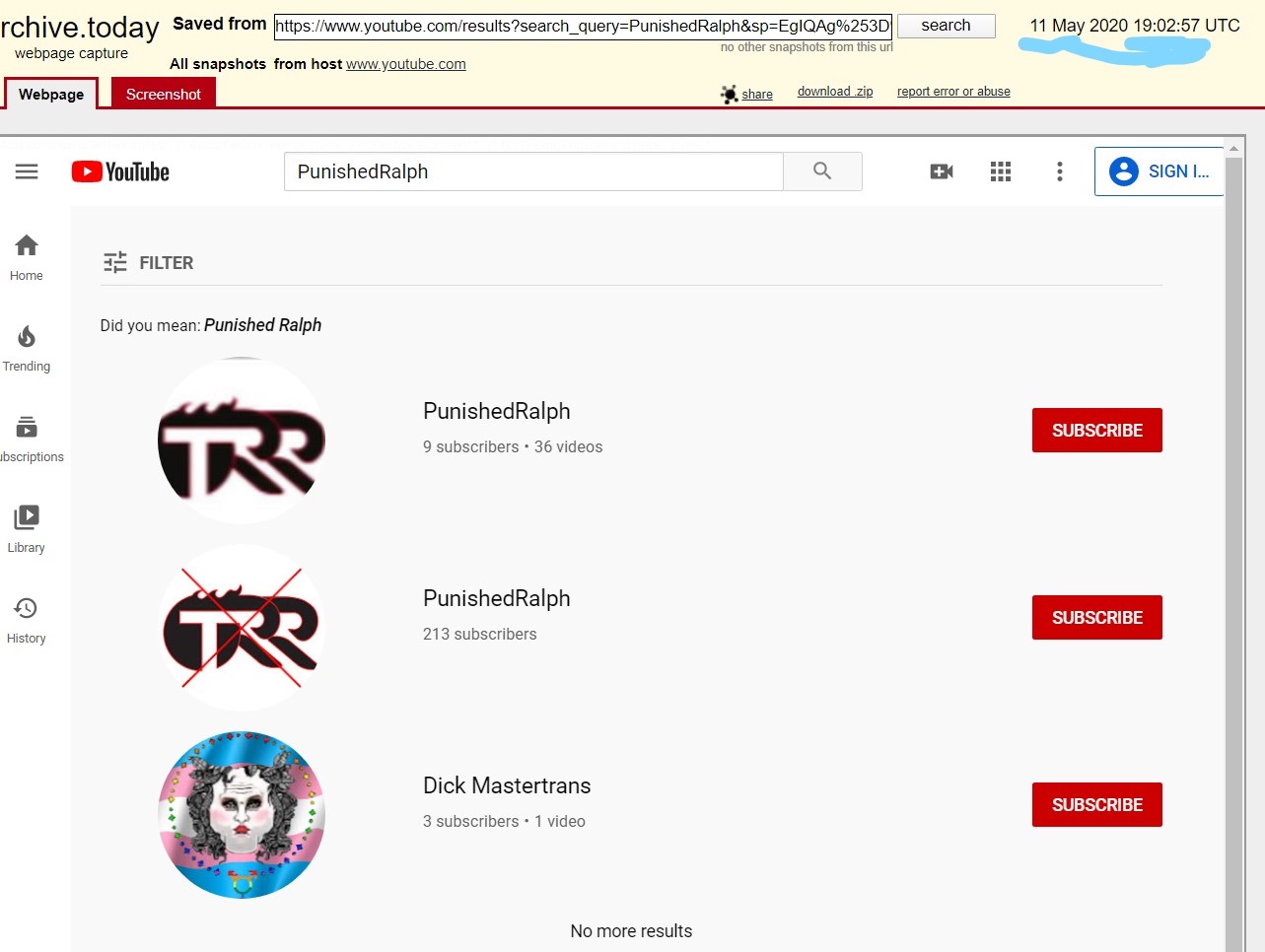This screenshot has height=952, width=1265.
Task: Click report error or abuse link
Action: pos(953,92)
